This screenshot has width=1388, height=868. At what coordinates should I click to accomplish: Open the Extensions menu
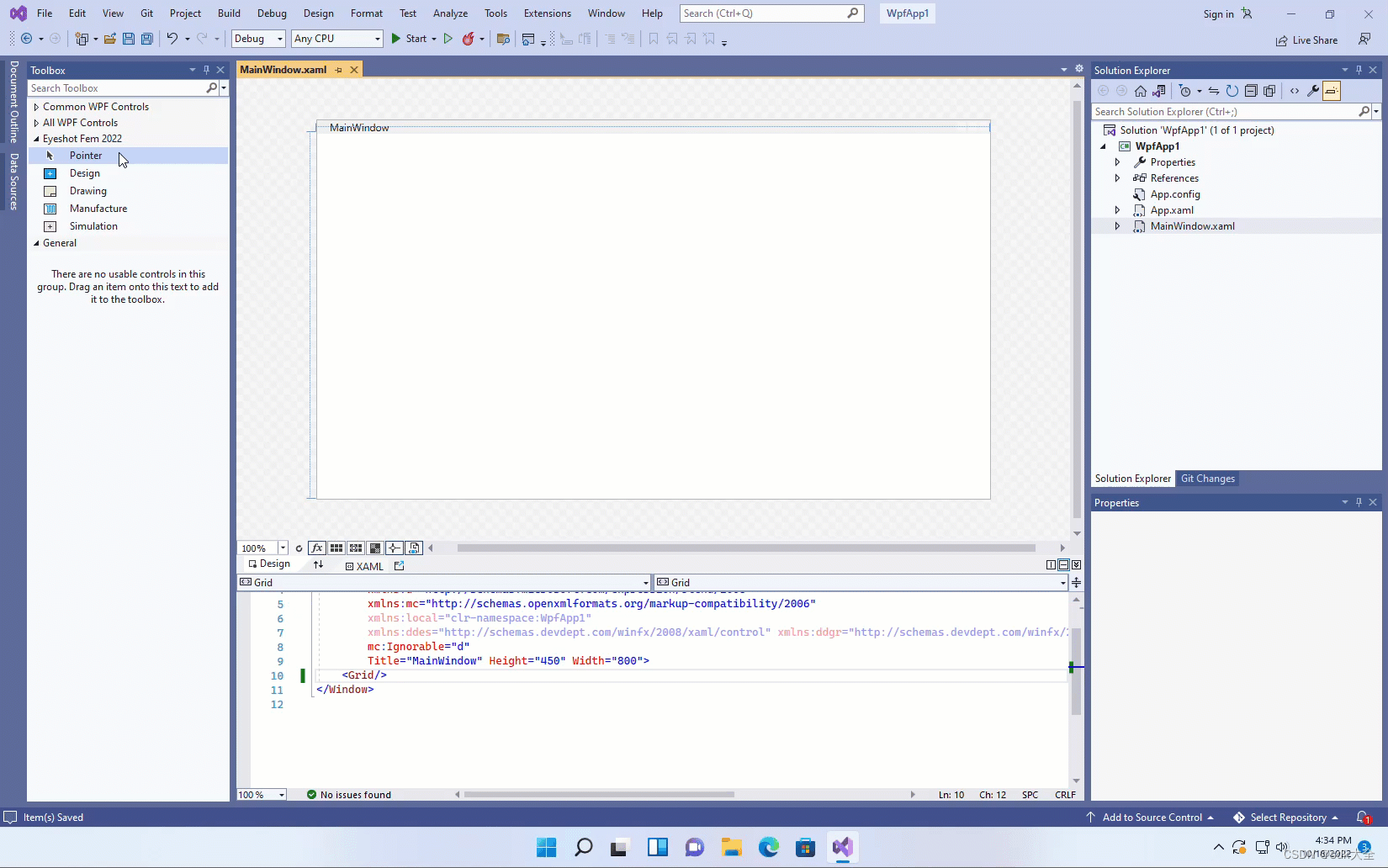(x=547, y=13)
